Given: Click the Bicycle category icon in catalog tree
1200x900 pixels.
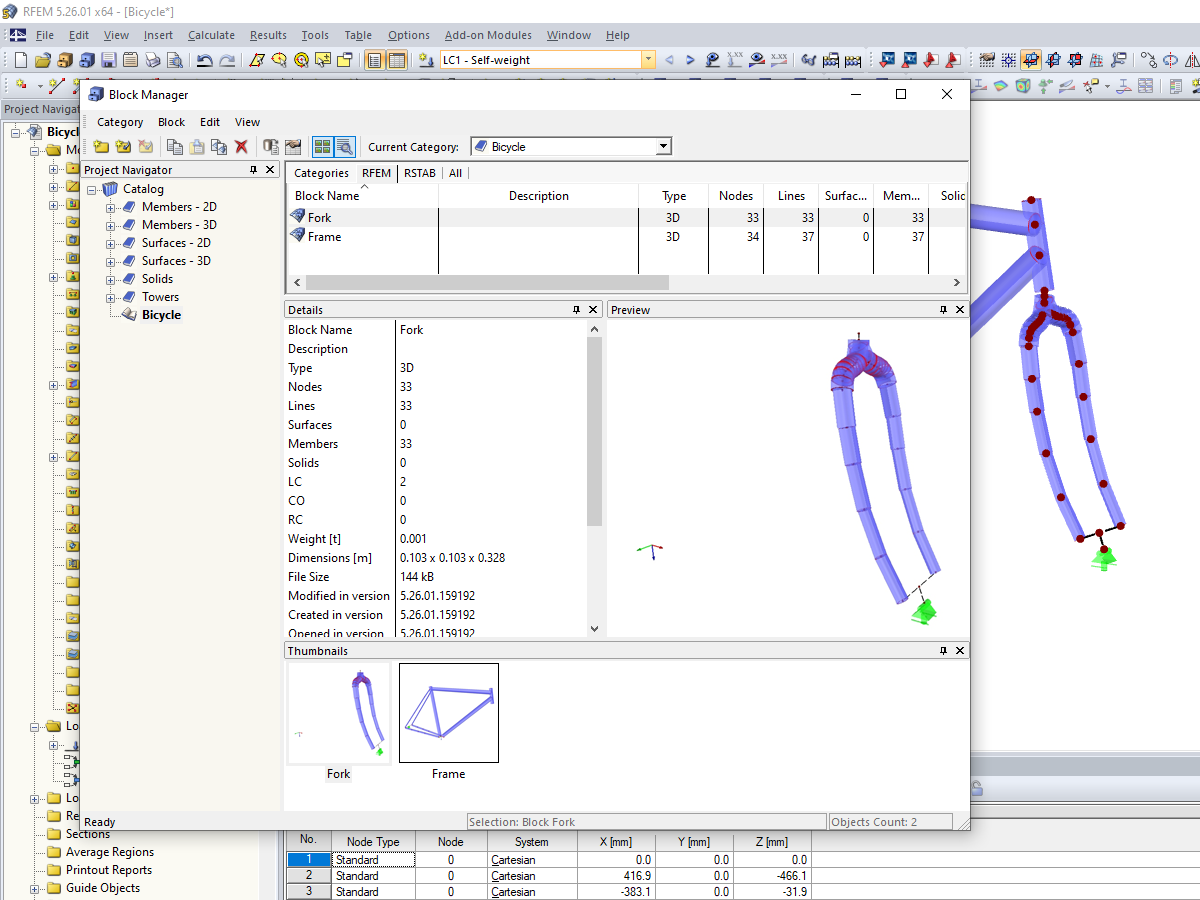Looking at the screenshot, I should pyautogui.click(x=128, y=315).
